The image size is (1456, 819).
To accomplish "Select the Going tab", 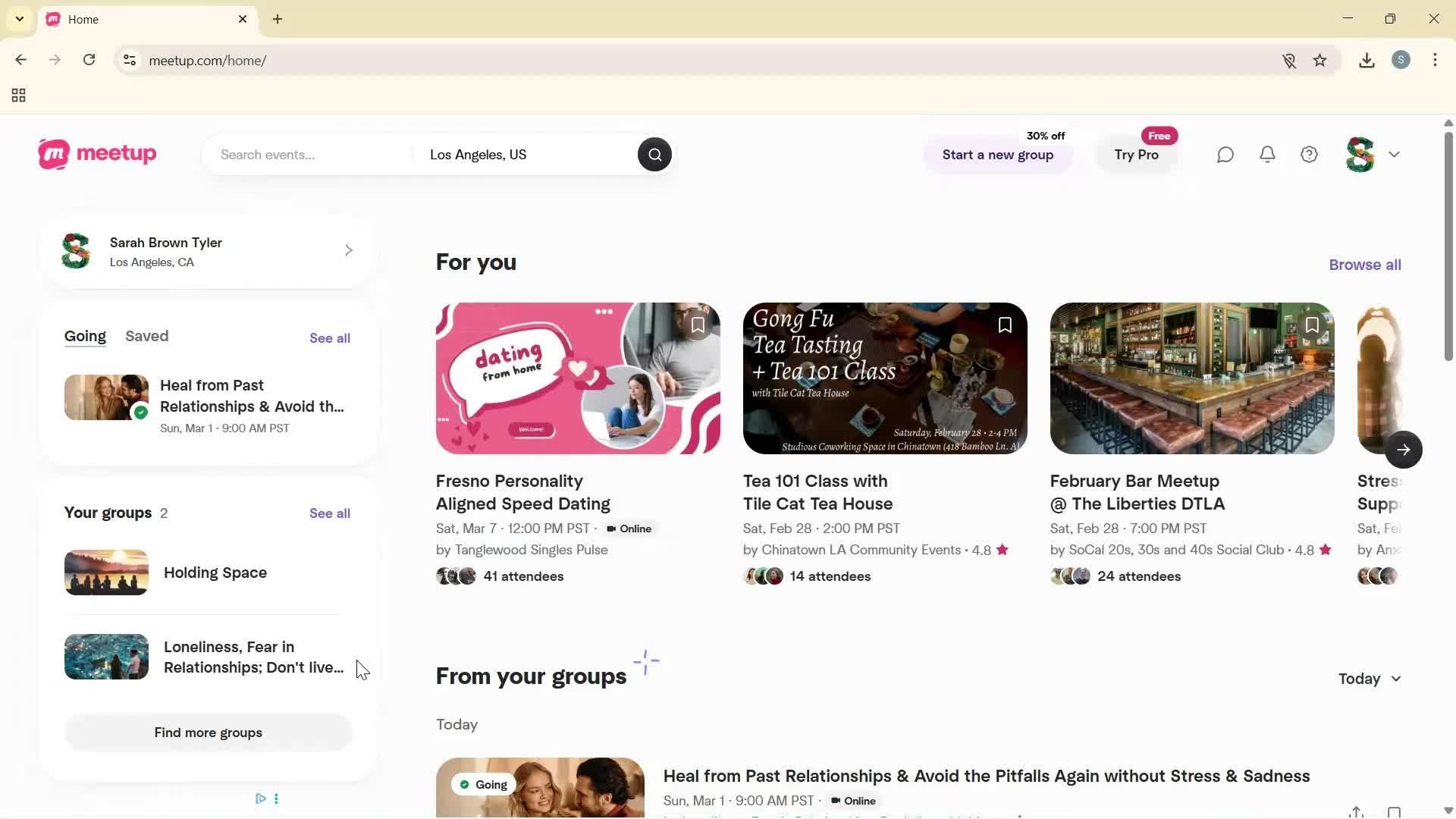I will tap(85, 336).
